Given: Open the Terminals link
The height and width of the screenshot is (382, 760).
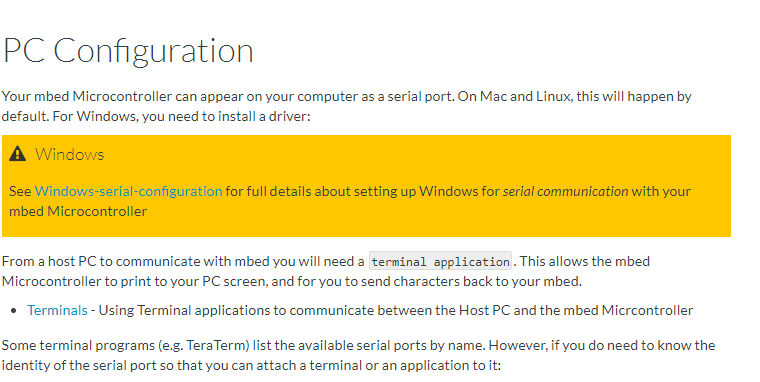Looking at the screenshot, I should pyautogui.click(x=57, y=310).
